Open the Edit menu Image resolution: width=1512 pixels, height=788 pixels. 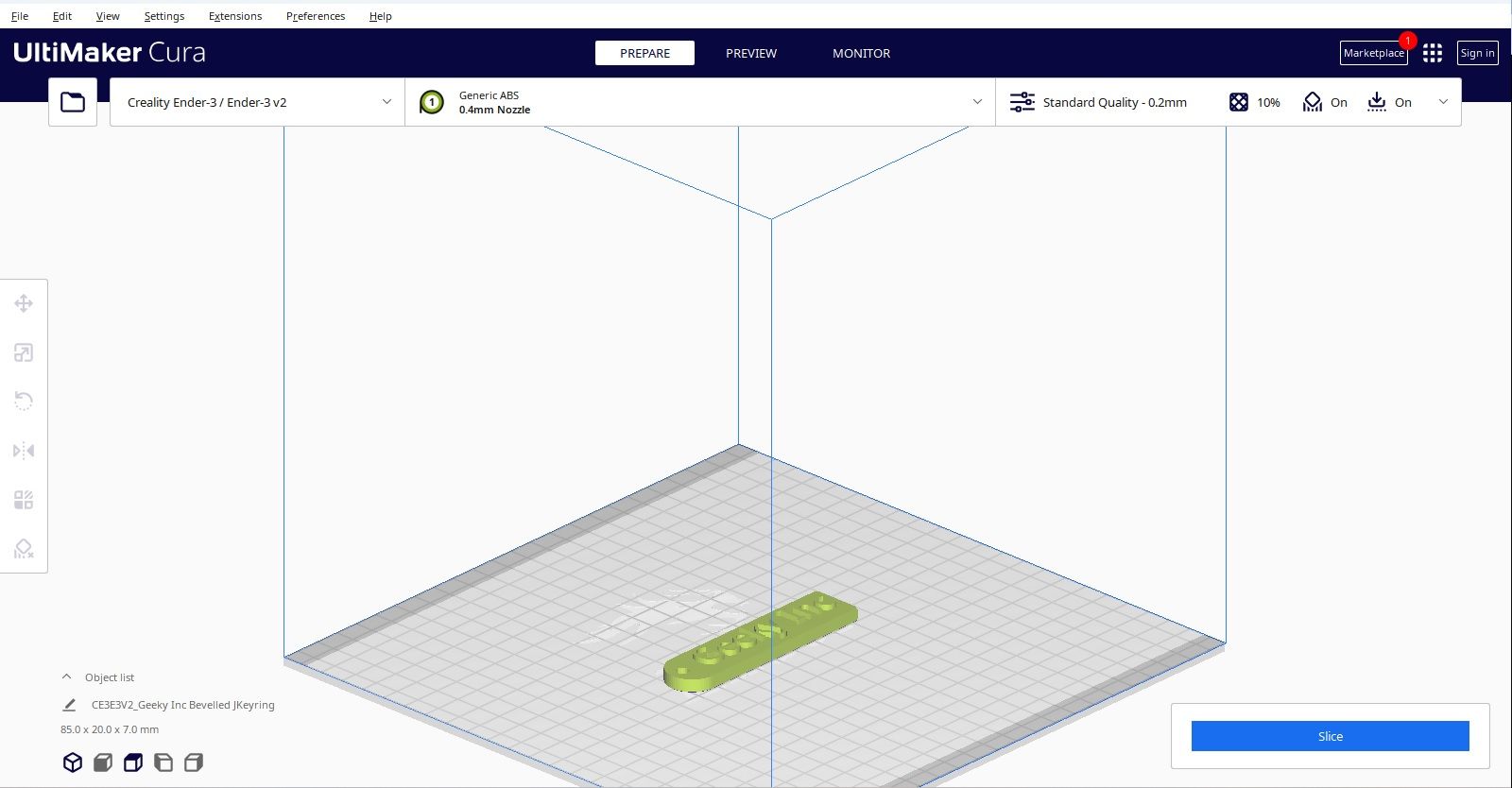click(62, 16)
